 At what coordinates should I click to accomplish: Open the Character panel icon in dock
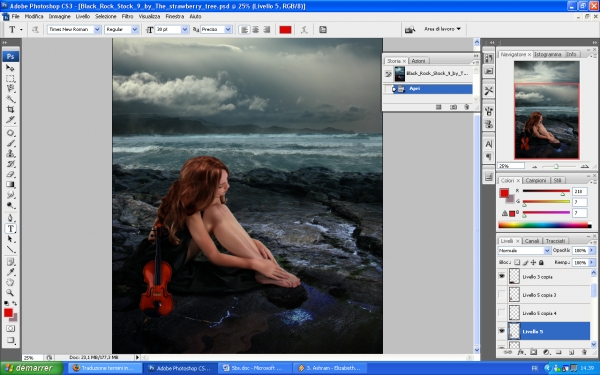point(488,144)
